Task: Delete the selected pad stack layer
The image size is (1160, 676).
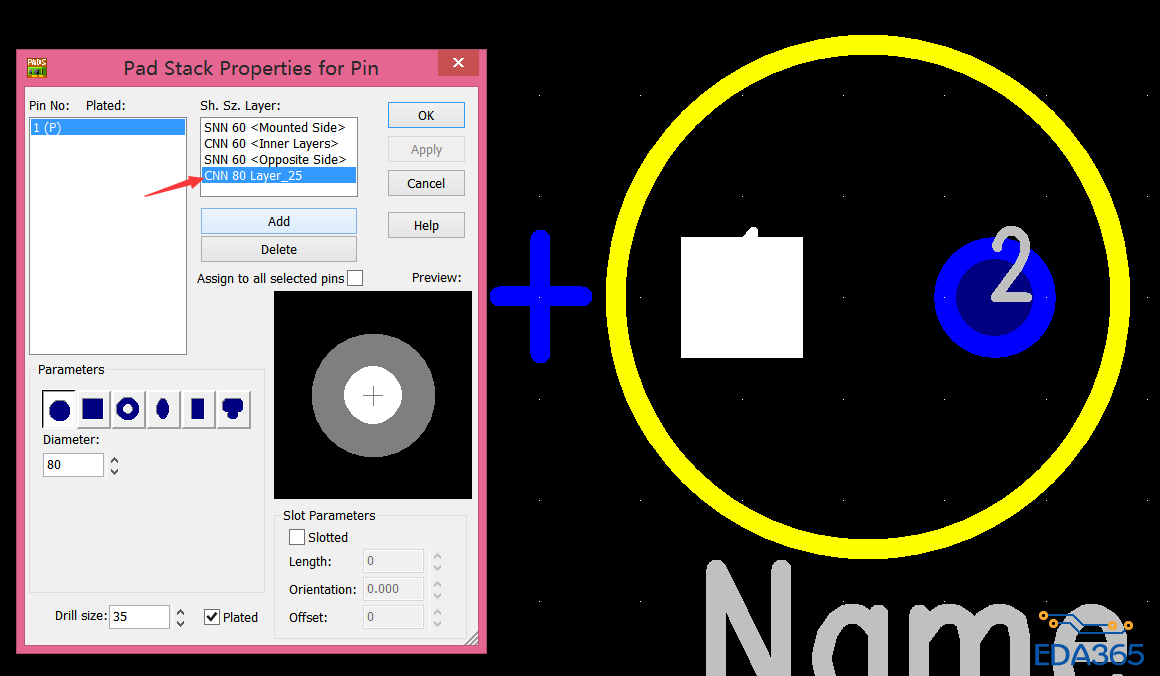Action: 279,249
